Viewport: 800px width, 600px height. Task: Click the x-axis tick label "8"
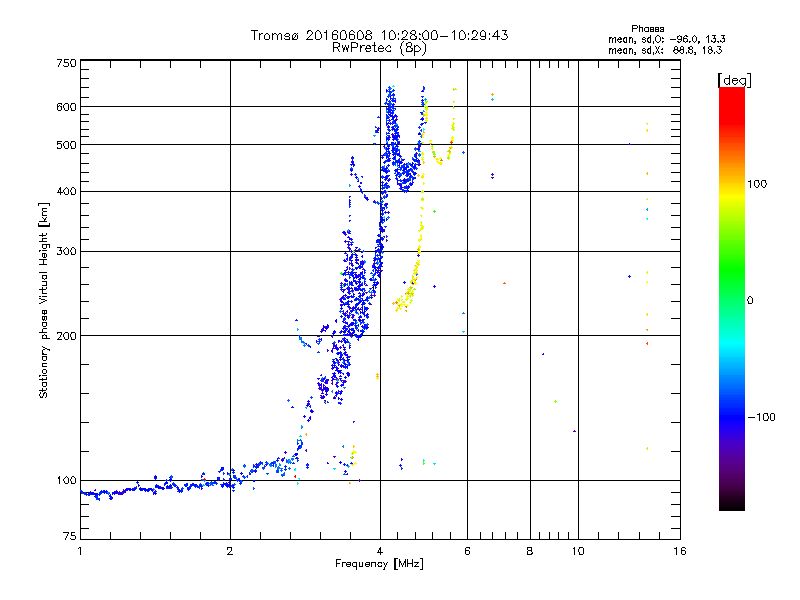(x=530, y=551)
